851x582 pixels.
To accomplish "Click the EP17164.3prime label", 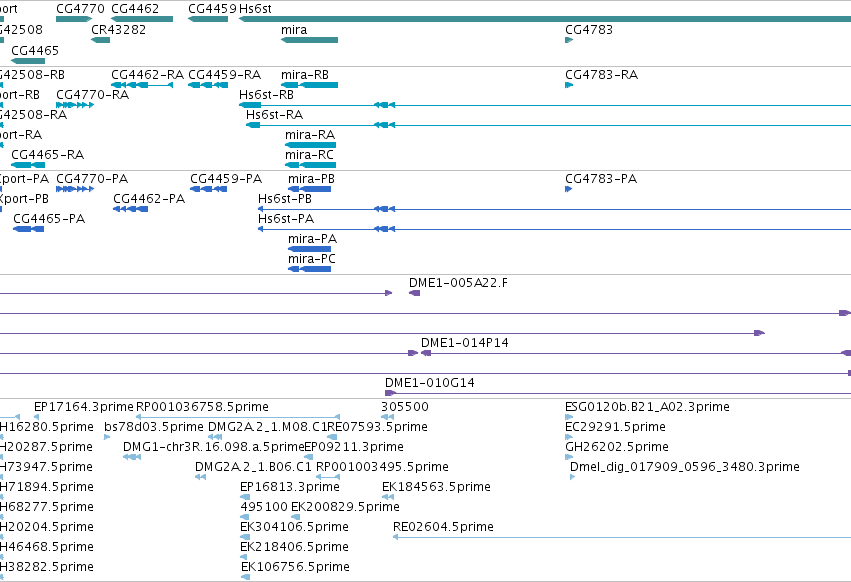I will coord(84,407).
